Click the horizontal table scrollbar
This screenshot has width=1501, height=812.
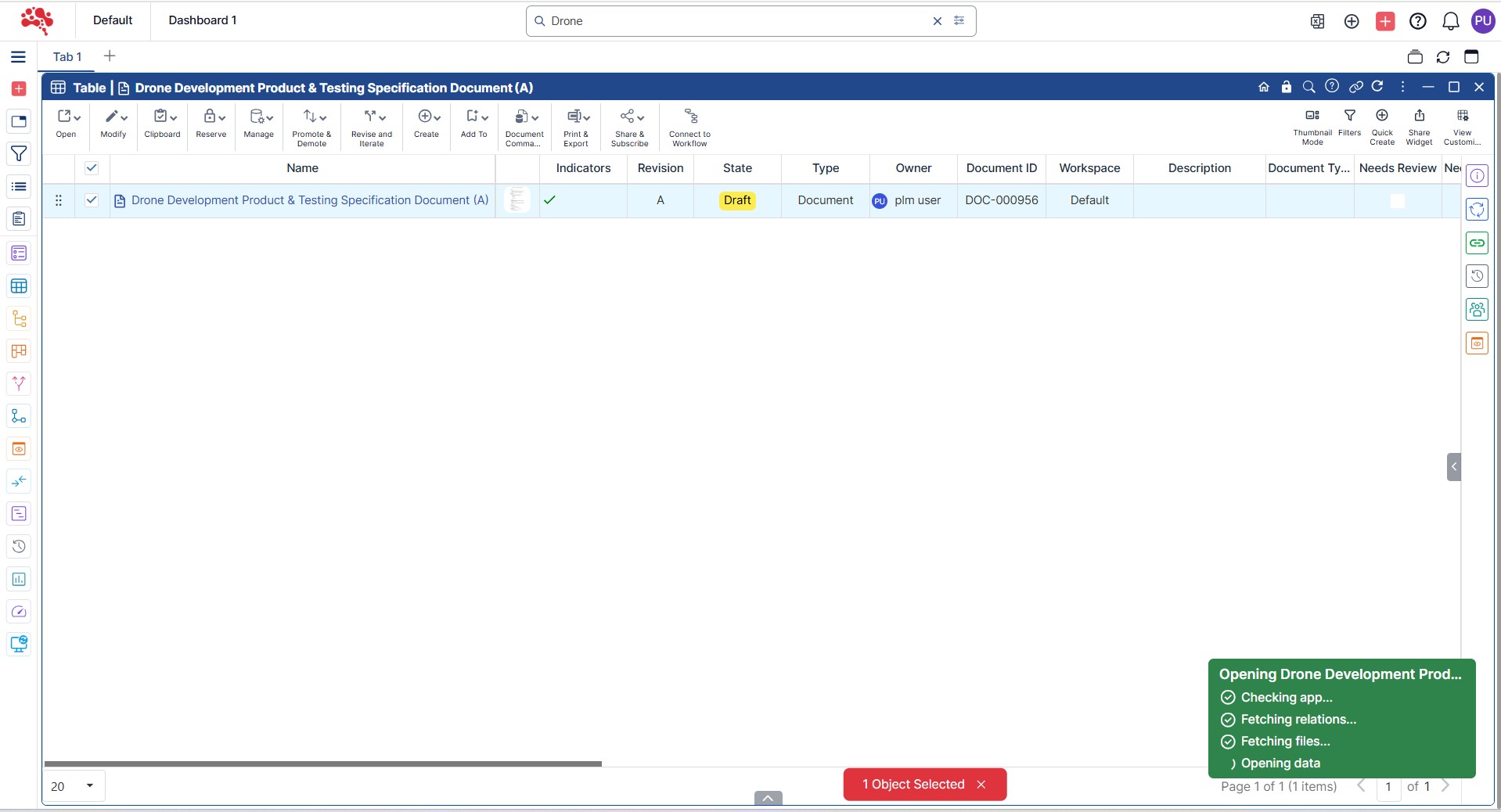322,763
